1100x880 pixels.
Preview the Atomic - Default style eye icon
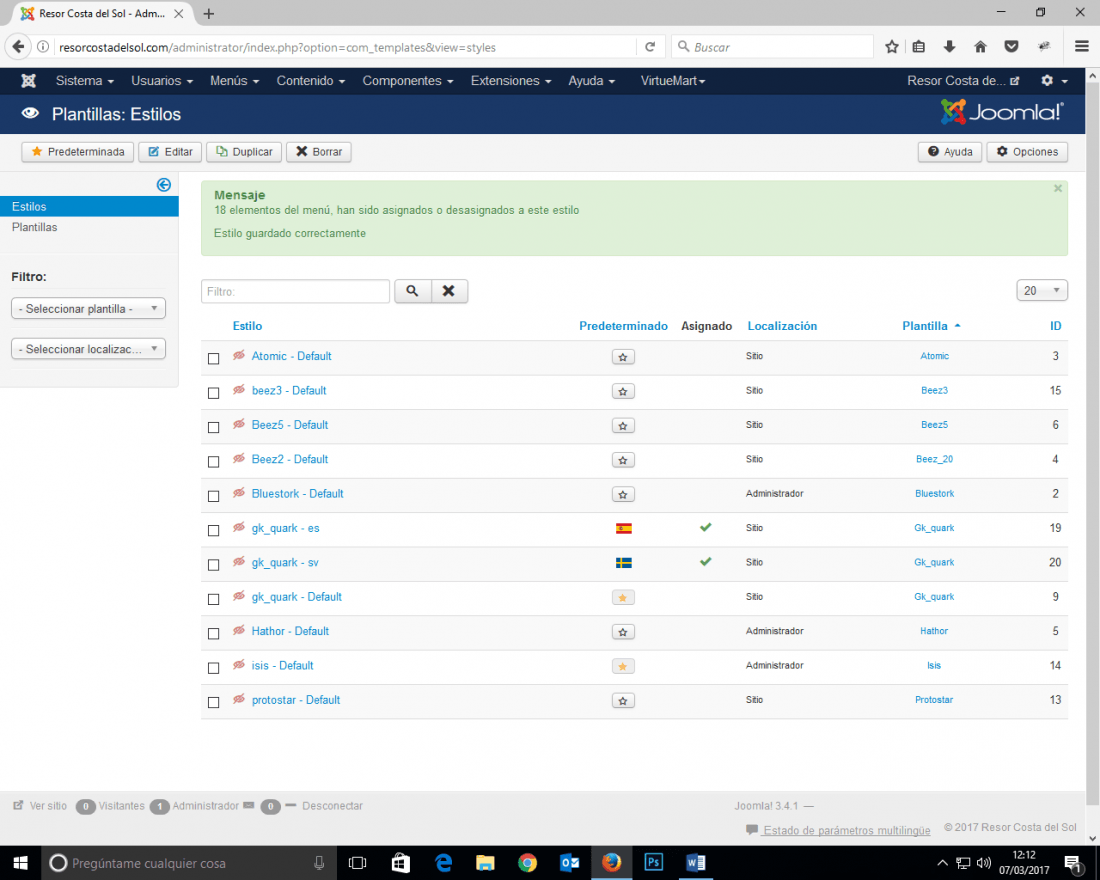[x=239, y=355]
